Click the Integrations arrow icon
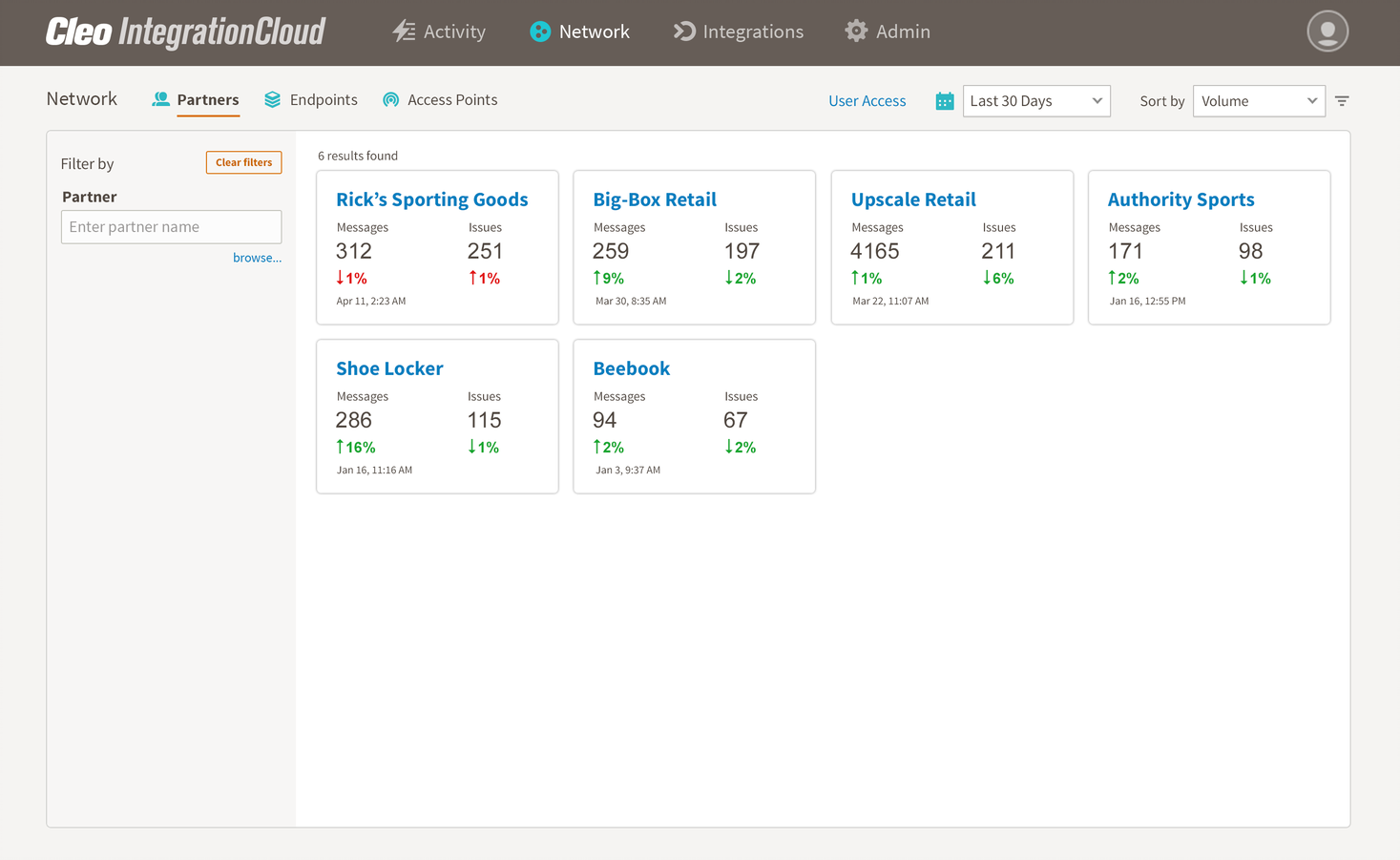This screenshot has height=860, width=1400. [684, 31]
